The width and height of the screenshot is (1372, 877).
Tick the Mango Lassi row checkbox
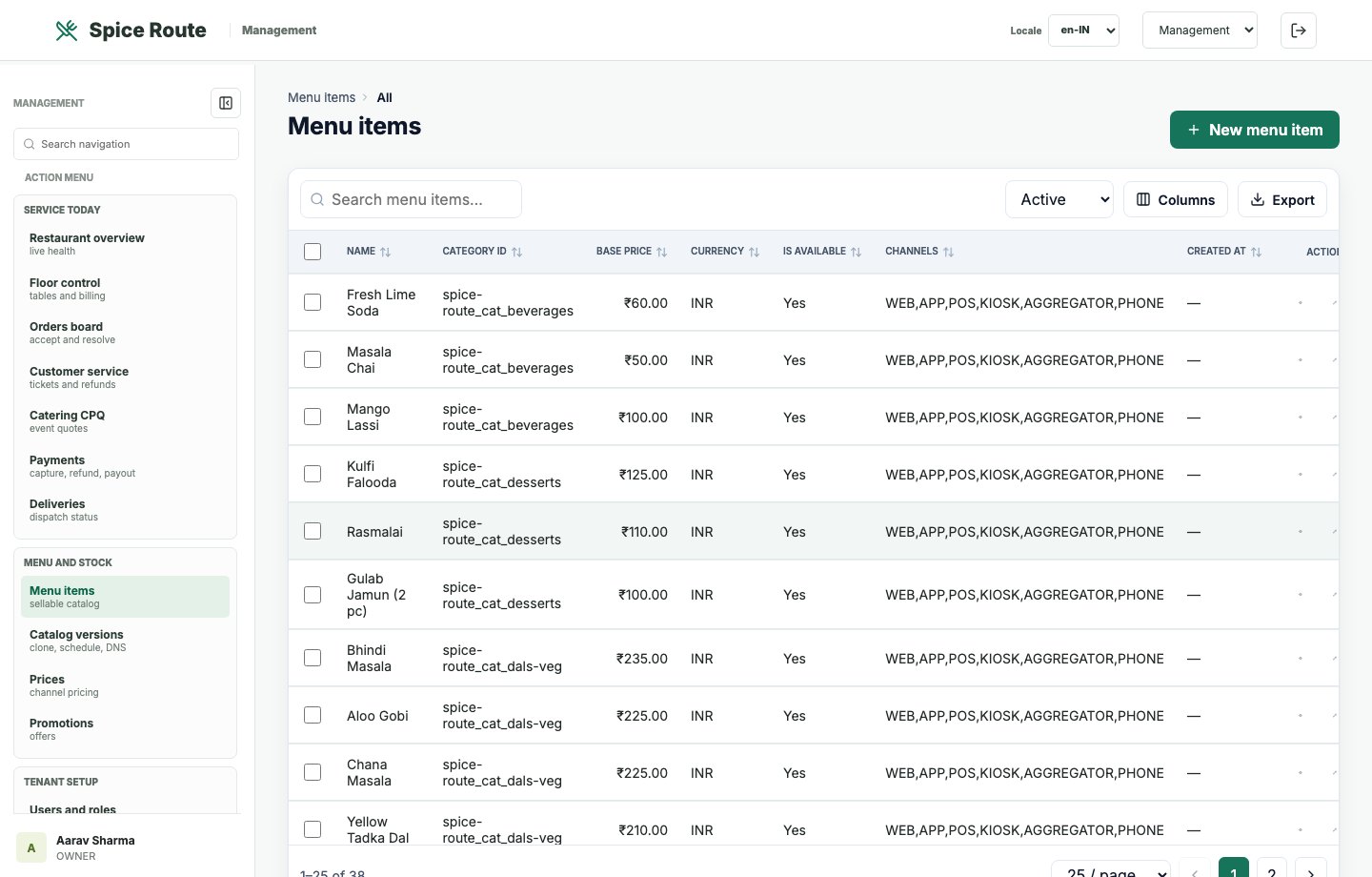313,417
